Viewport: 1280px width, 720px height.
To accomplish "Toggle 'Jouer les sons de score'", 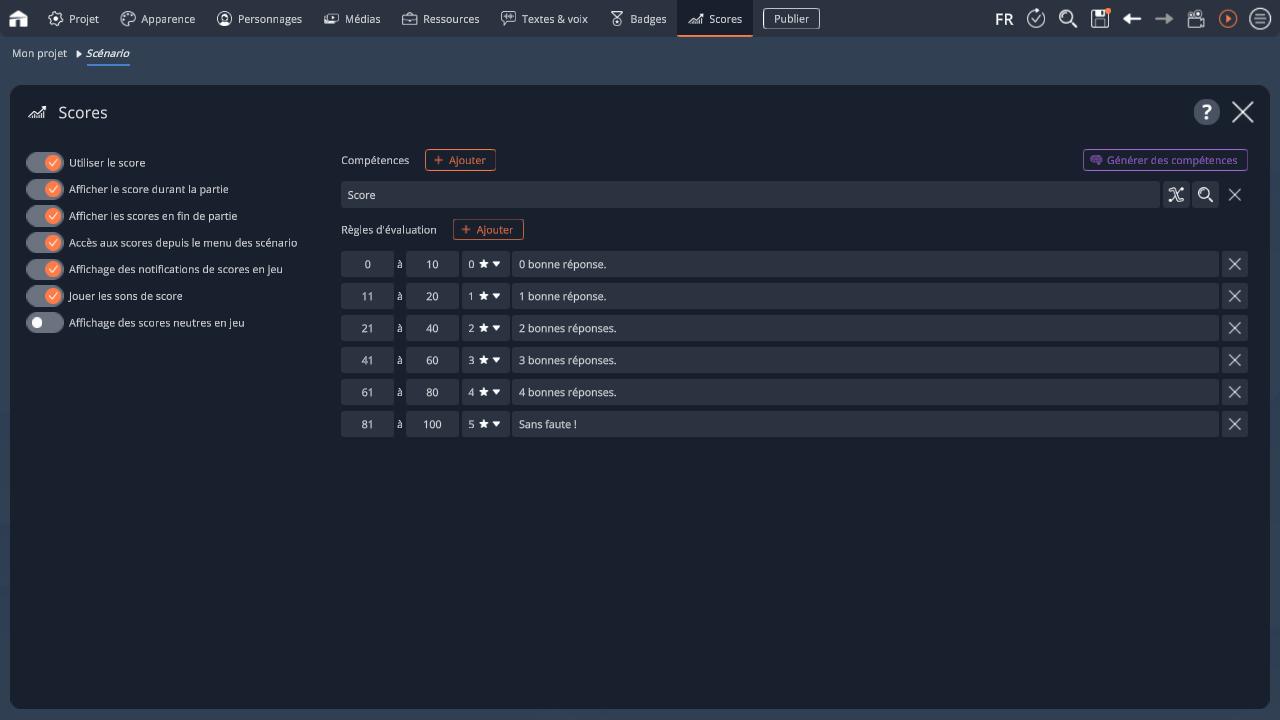I will click(x=45, y=296).
